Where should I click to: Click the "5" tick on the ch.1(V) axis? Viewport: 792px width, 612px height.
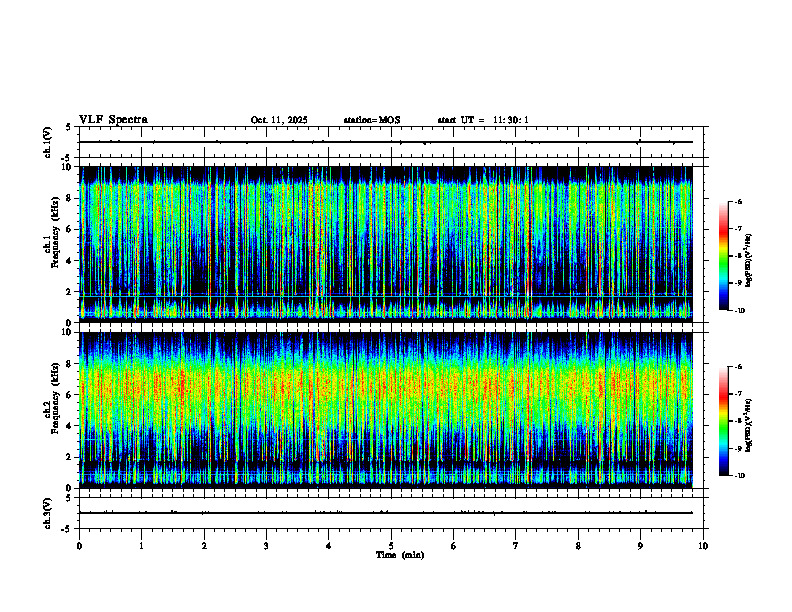coord(68,127)
